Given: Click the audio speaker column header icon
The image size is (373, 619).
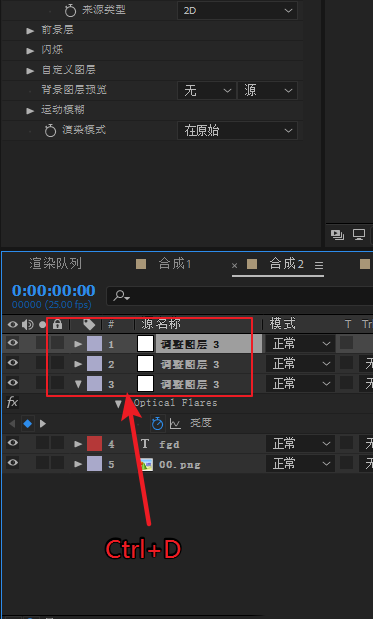Looking at the screenshot, I should click(x=28, y=325).
